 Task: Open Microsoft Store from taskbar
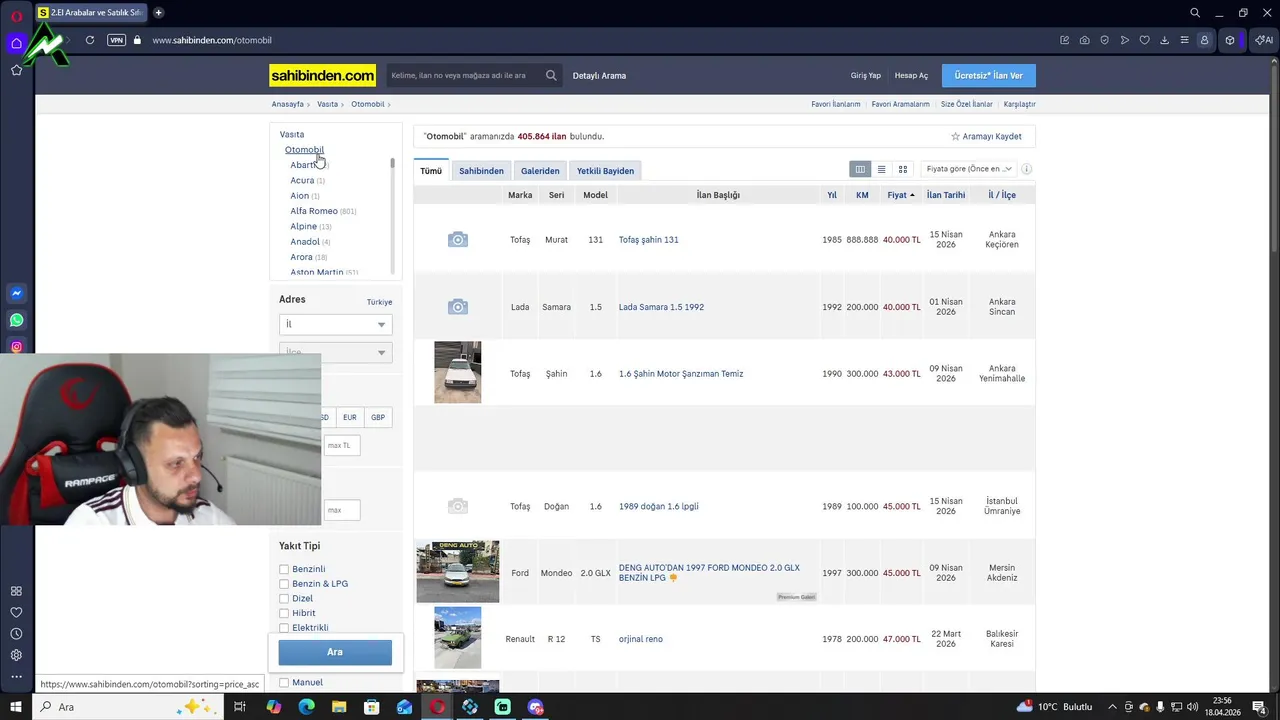(x=371, y=707)
